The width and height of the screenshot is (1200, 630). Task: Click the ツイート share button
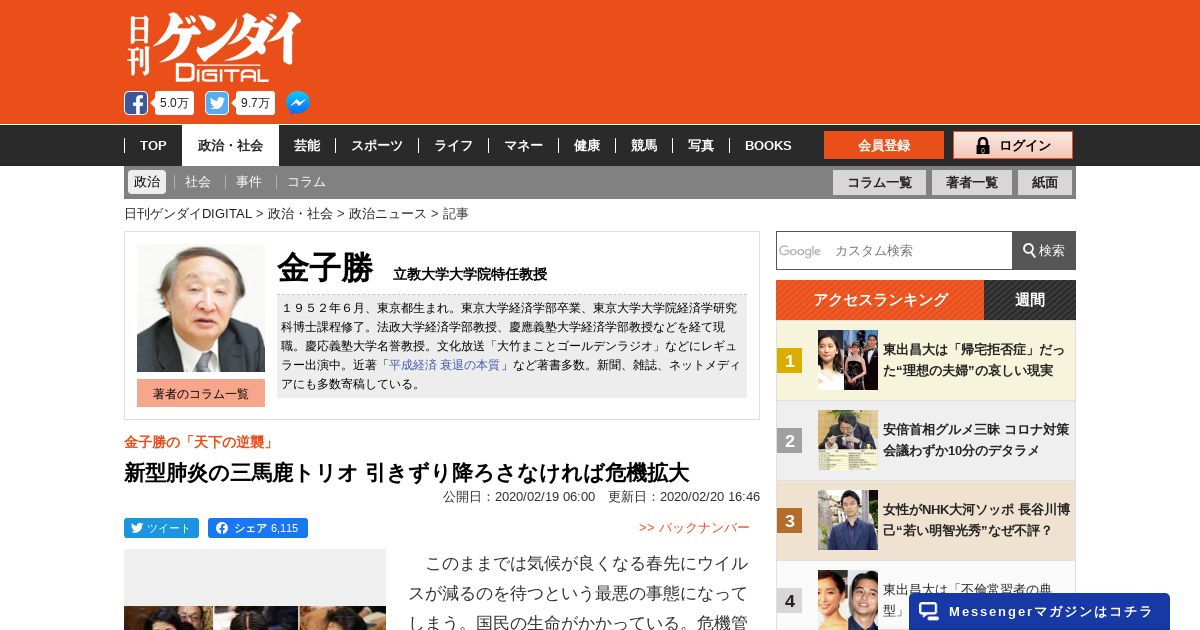[161, 528]
